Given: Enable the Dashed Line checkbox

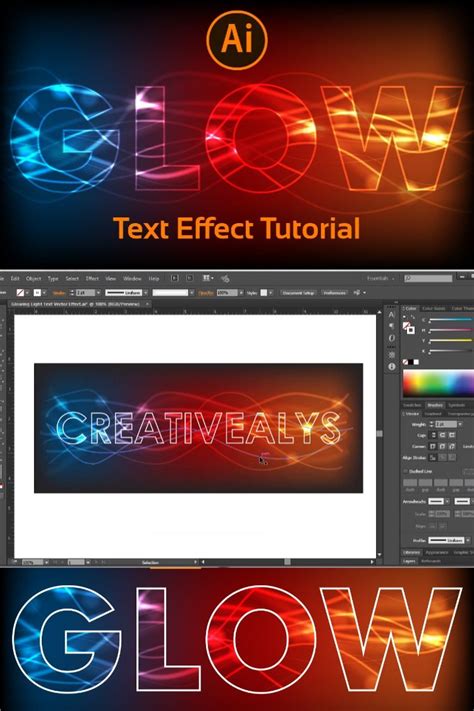Looking at the screenshot, I should (405, 471).
